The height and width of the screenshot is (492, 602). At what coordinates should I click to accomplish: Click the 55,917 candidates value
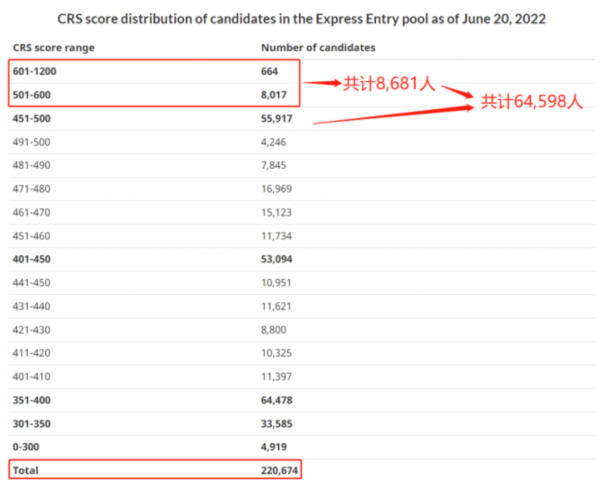[276, 119]
